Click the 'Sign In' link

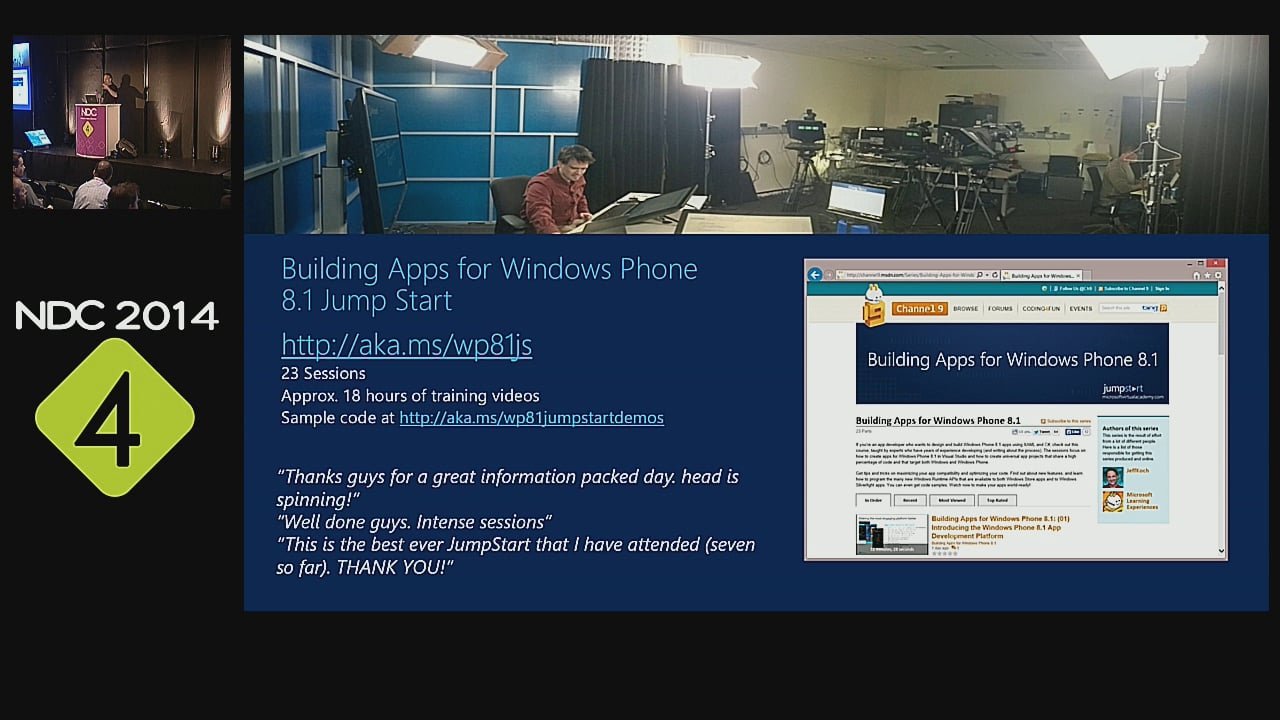(x=1162, y=288)
